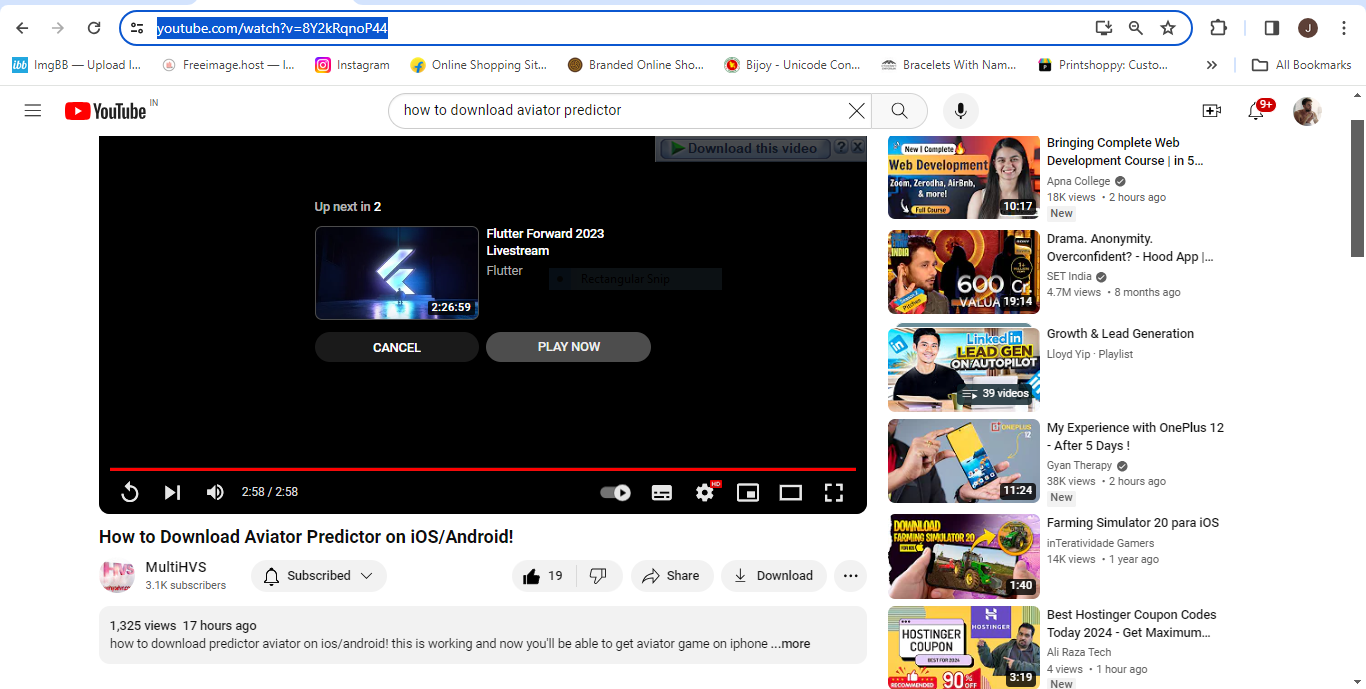Bookmark this page with the star icon
Image resolution: width=1366 pixels, height=689 pixels.
coord(1168,28)
